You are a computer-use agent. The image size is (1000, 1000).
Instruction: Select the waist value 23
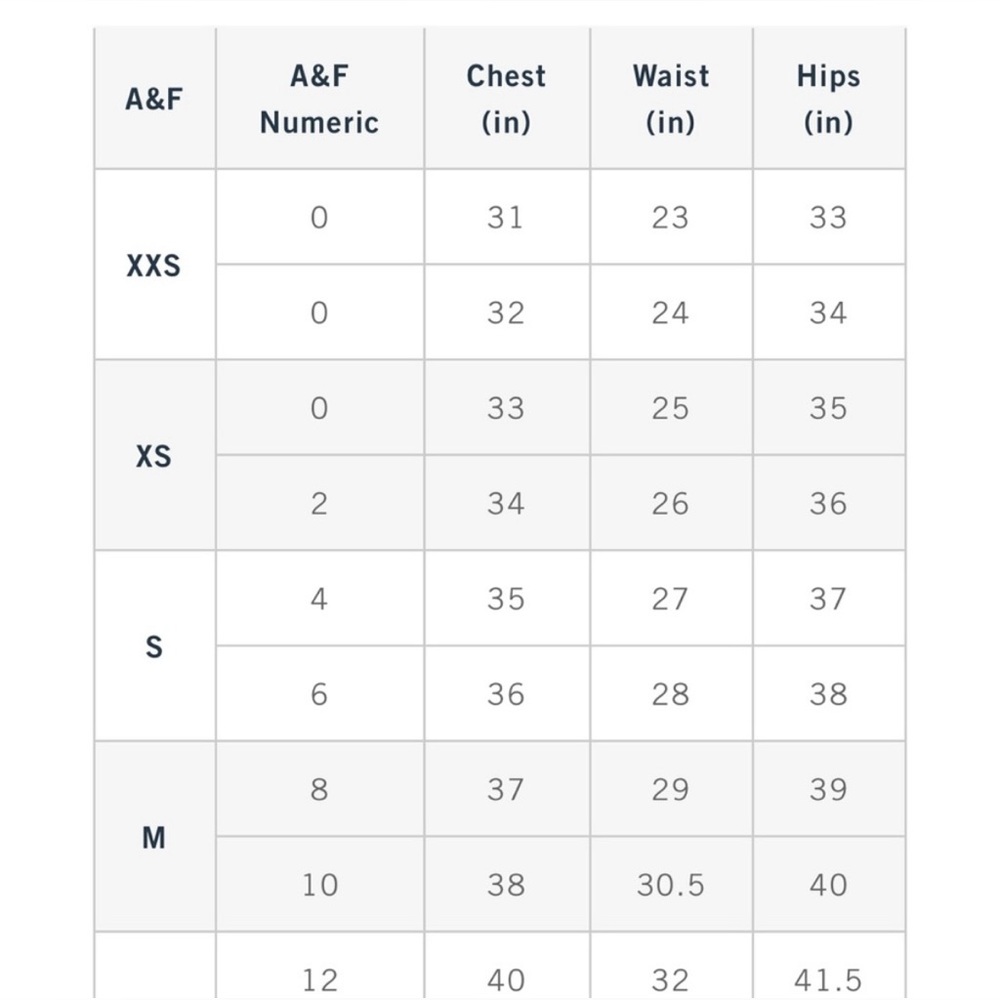click(x=670, y=218)
